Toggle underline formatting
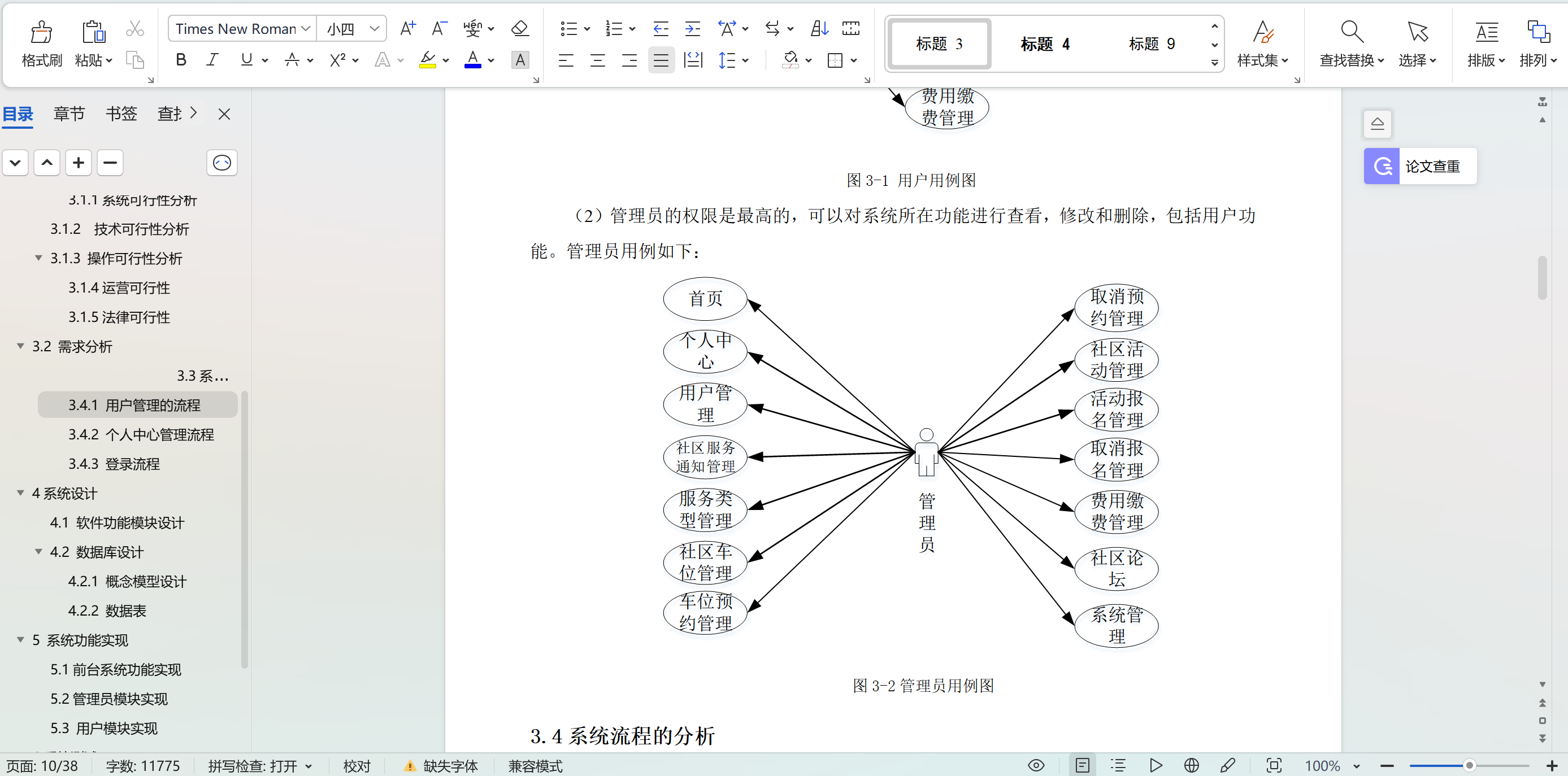This screenshot has width=1568, height=776. pyautogui.click(x=246, y=60)
